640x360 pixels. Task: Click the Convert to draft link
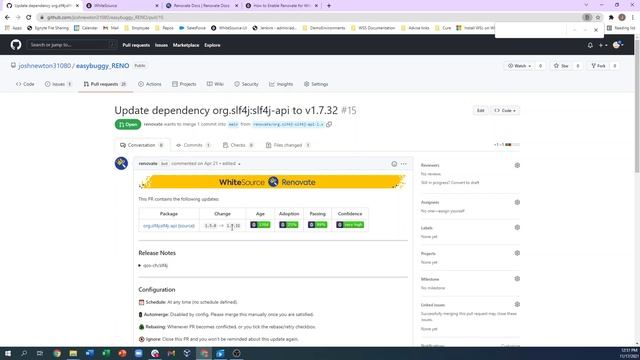coord(464,183)
